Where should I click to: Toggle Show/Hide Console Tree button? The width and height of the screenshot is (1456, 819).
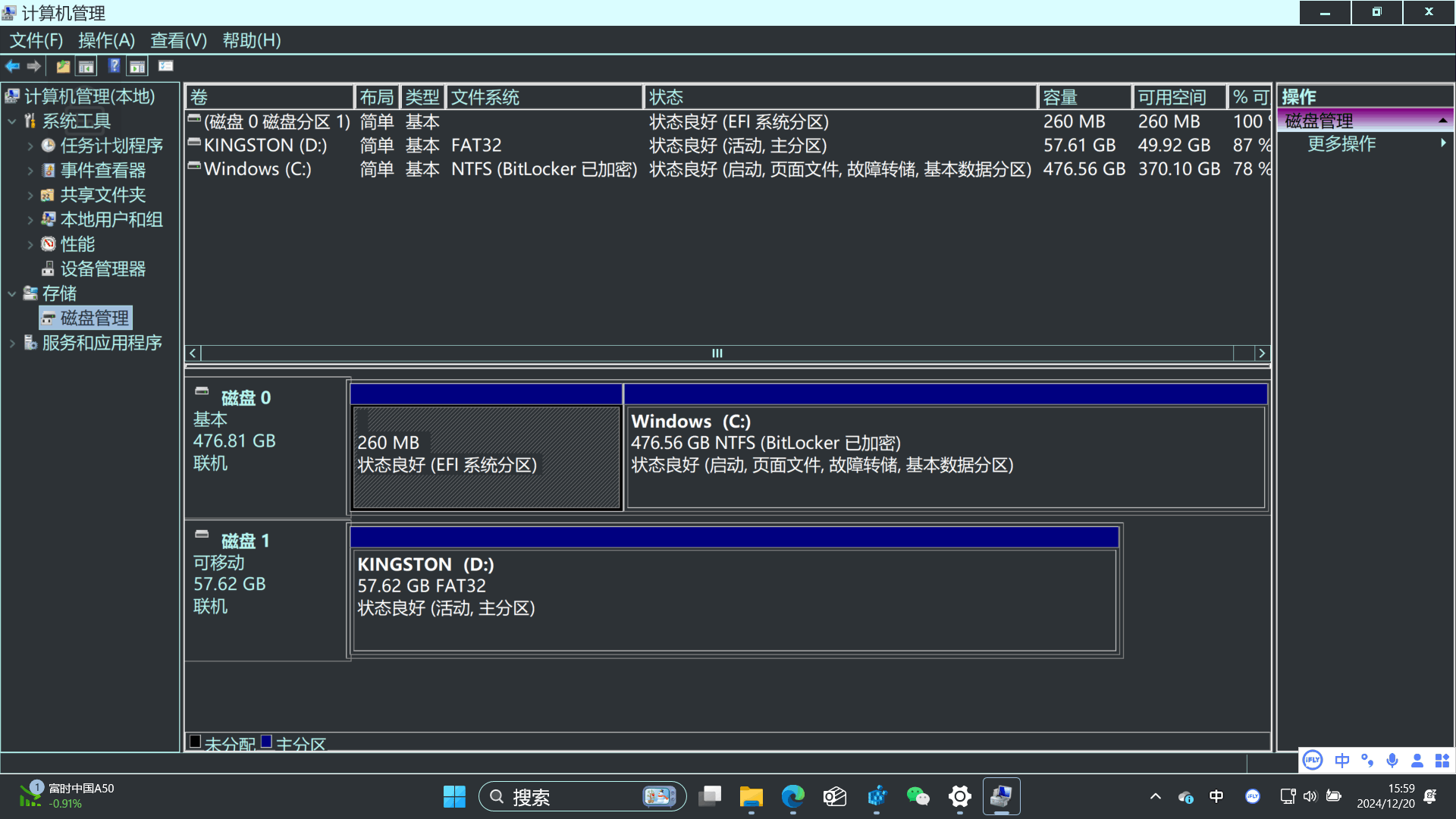click(x=86, y=67)
